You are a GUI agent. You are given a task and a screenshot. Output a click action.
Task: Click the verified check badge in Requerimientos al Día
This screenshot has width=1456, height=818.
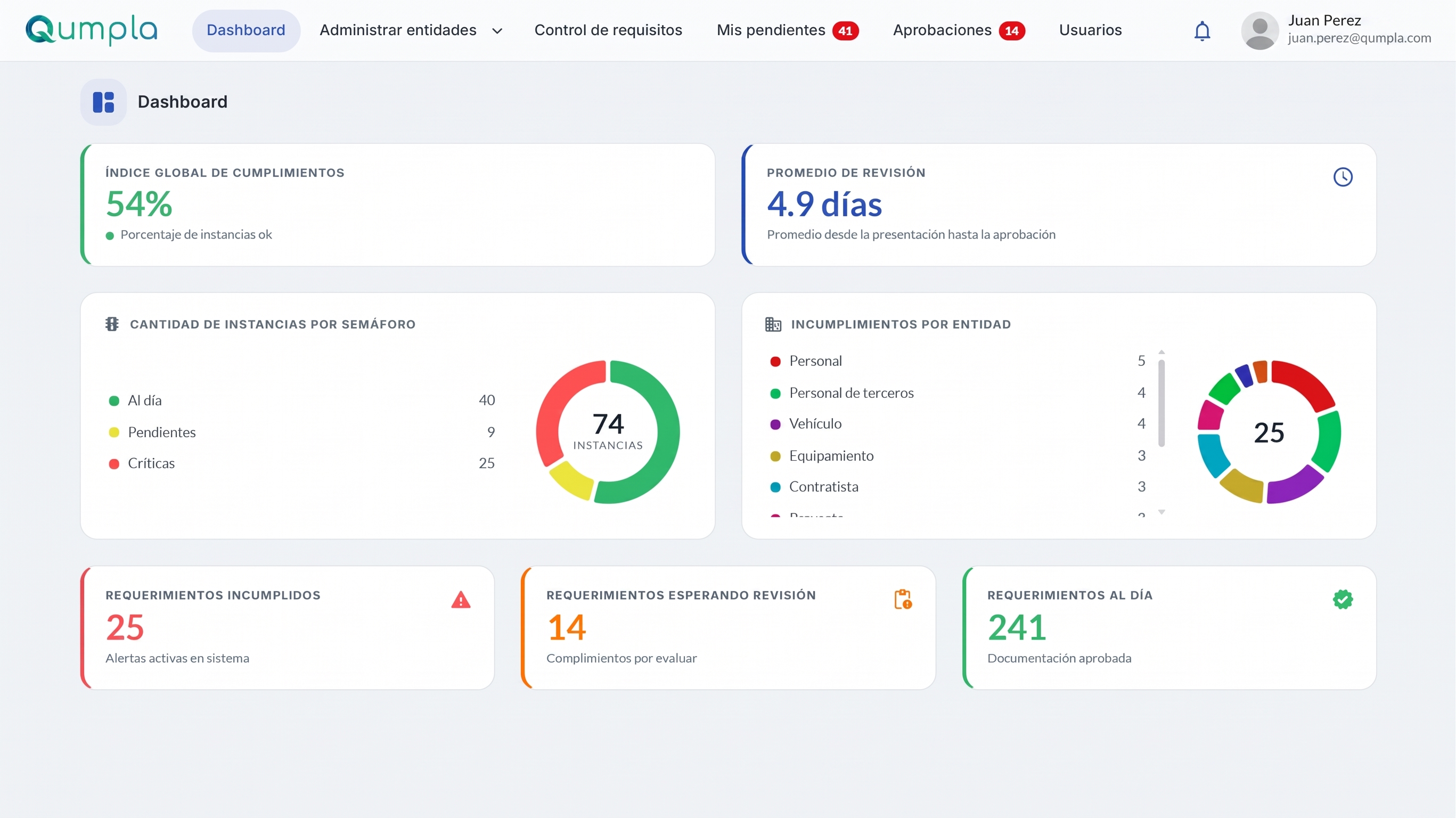pyautogui.click(x=1343, y=599)
